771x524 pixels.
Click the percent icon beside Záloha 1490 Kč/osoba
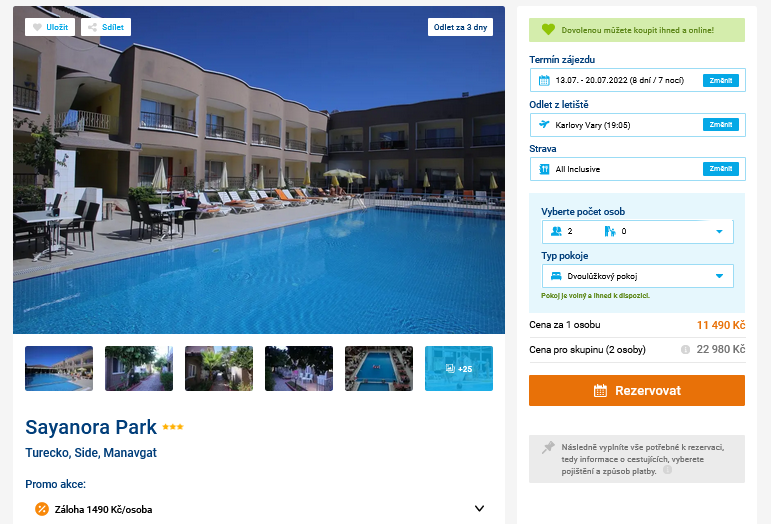[42, 509]
